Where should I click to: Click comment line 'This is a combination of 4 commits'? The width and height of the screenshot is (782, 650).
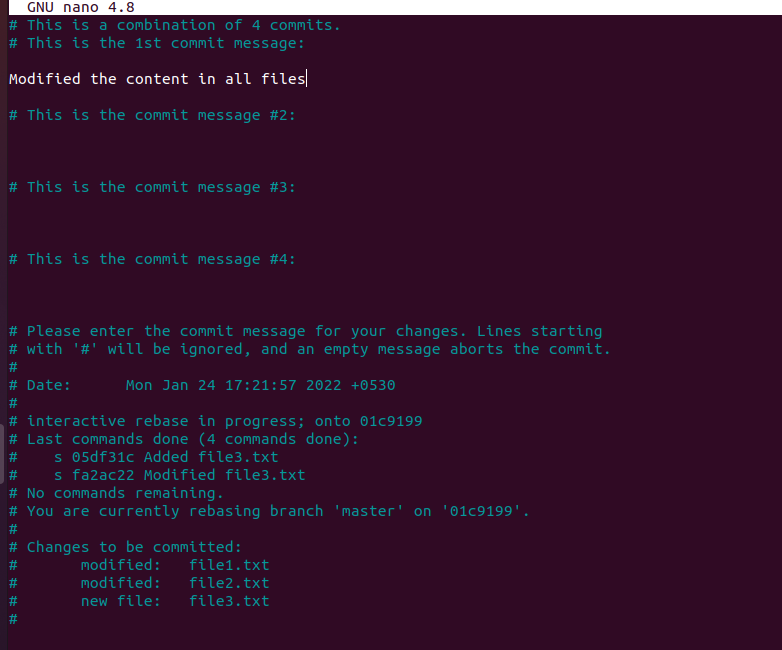click(175, 25)
